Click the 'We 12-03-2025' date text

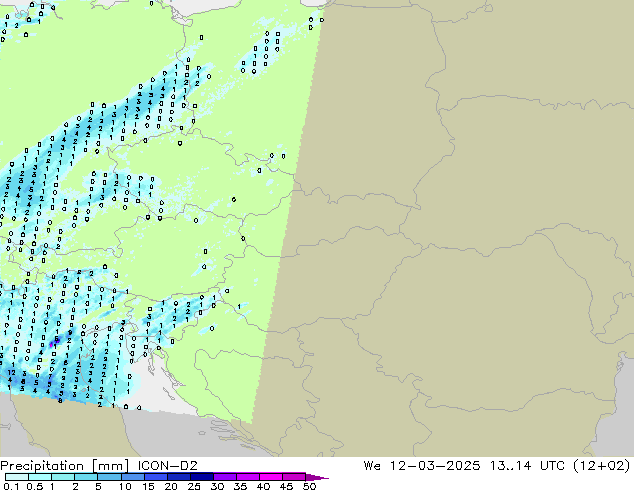[x=422, y=465]
